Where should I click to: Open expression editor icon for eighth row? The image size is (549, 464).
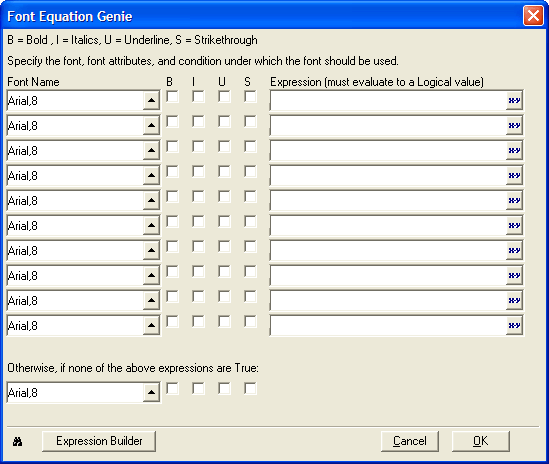point(514,276)
